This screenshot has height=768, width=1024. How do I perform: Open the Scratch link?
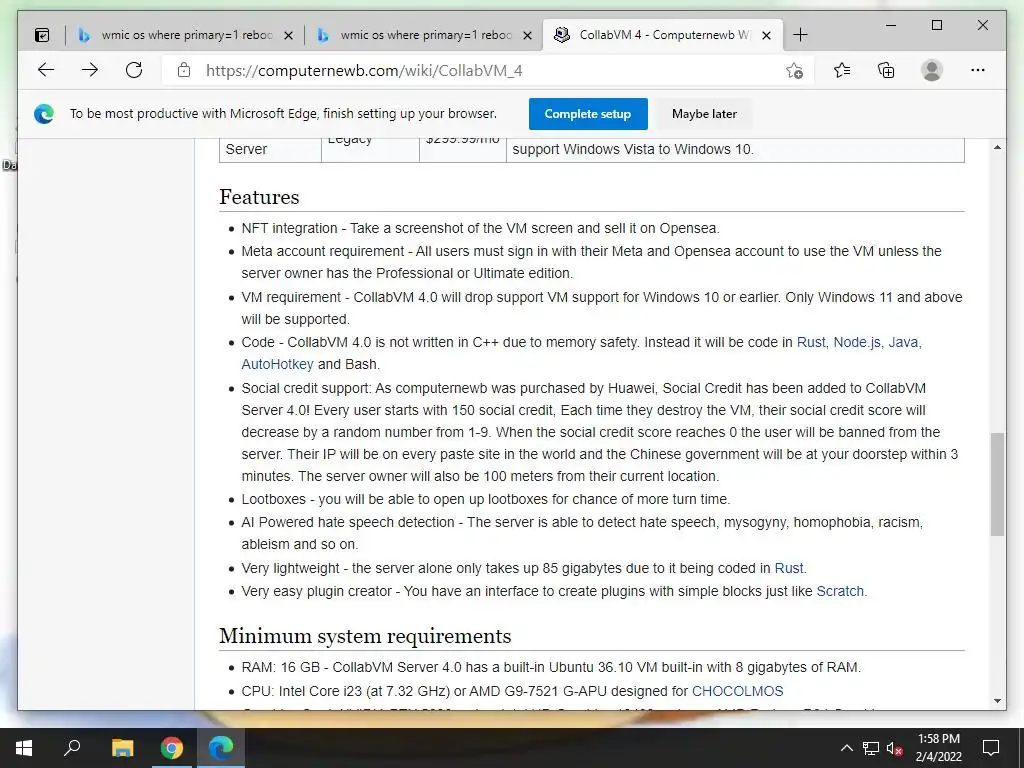pos(840,591)
